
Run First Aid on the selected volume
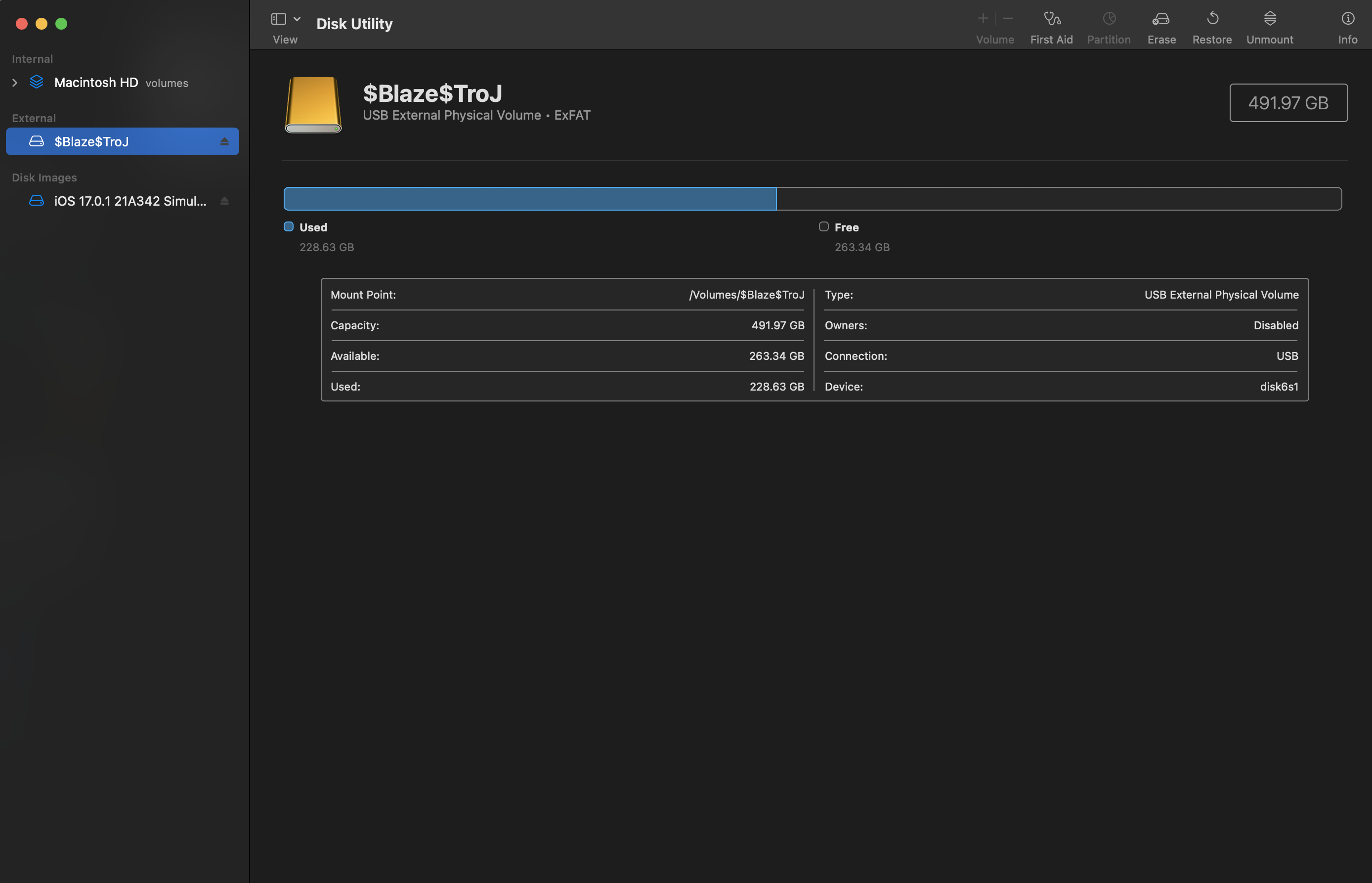1052,19
